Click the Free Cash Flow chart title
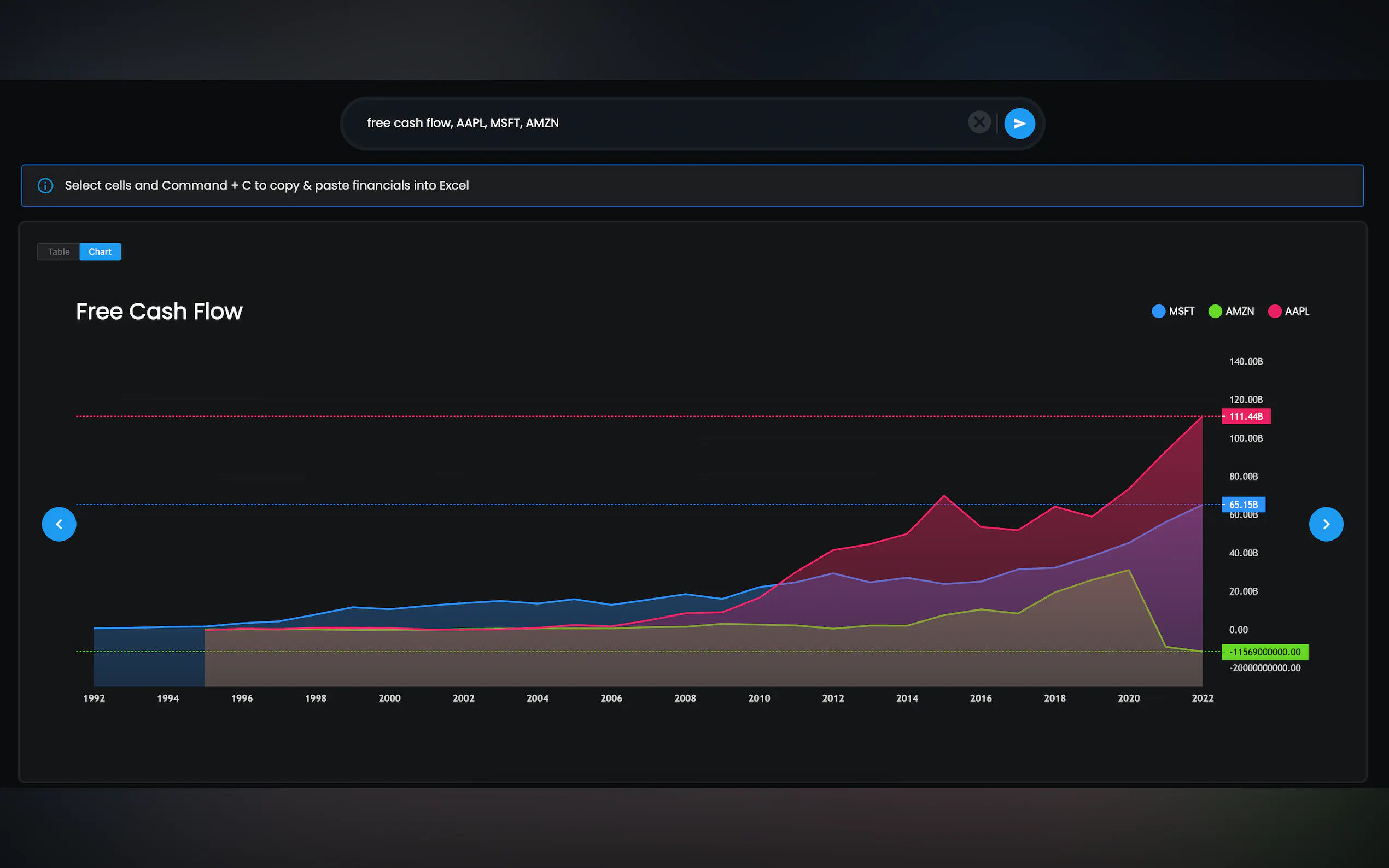 (x=159, y=311)
